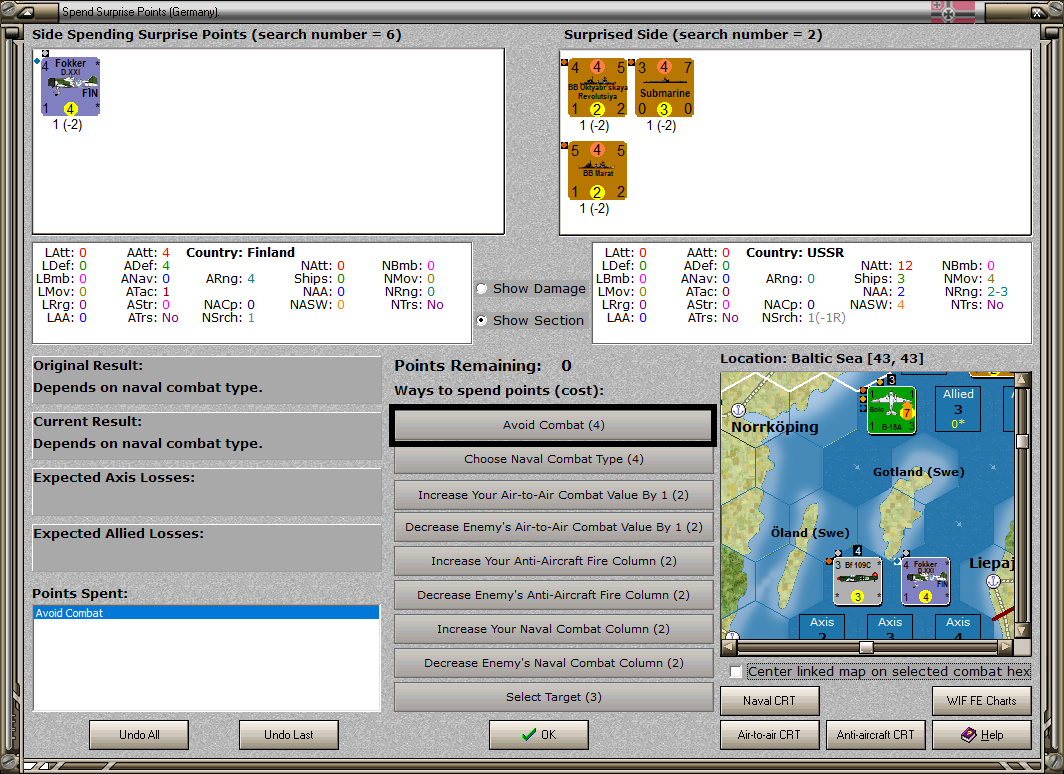
Task: Click Increase Your Anti-Aircraft Fire Column
Action: coord(553,561)
